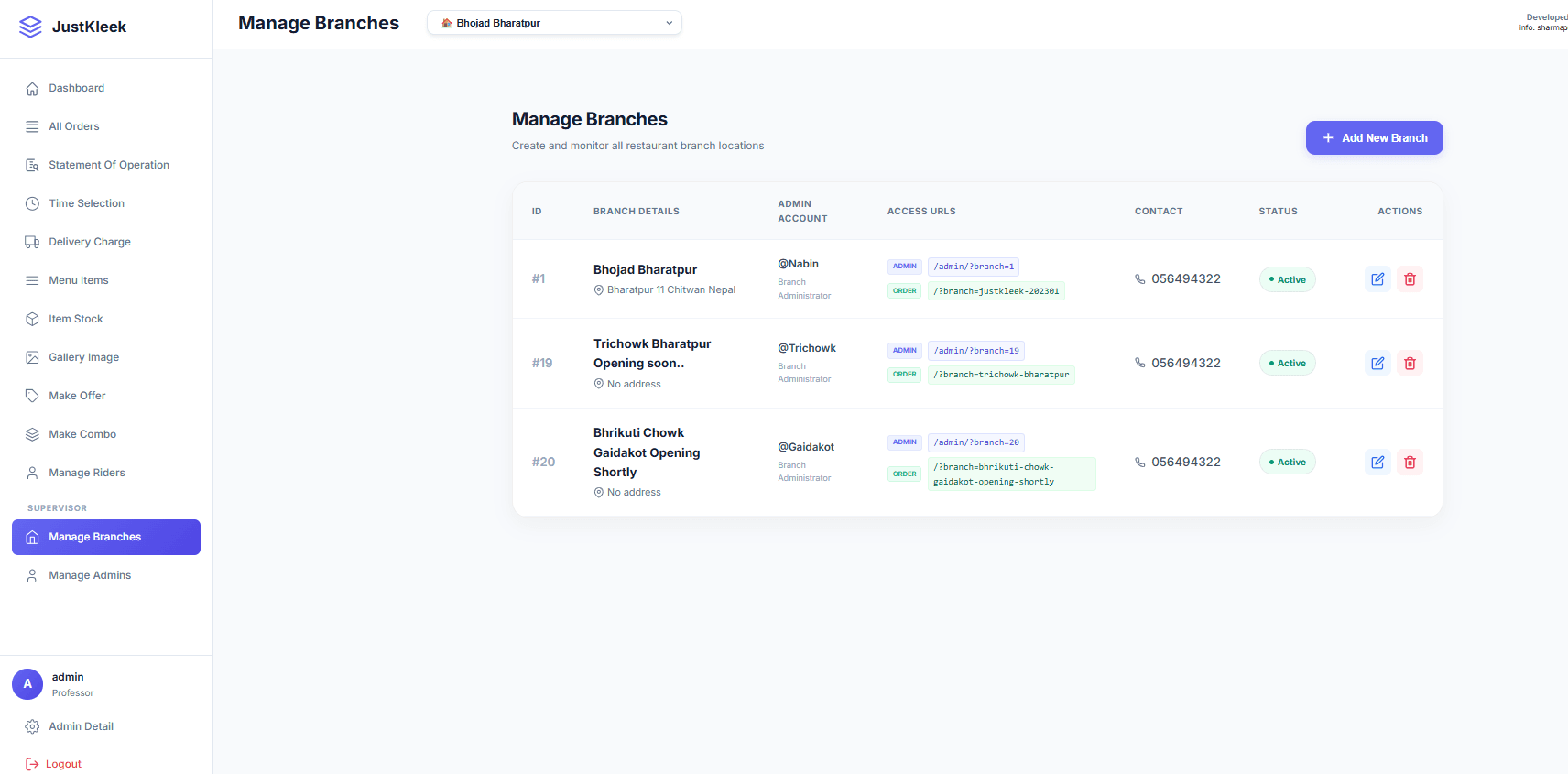Open /?branch=trichowk-bharatpur order URL
Viewport: 1568px width, 774px height.
1001,375
